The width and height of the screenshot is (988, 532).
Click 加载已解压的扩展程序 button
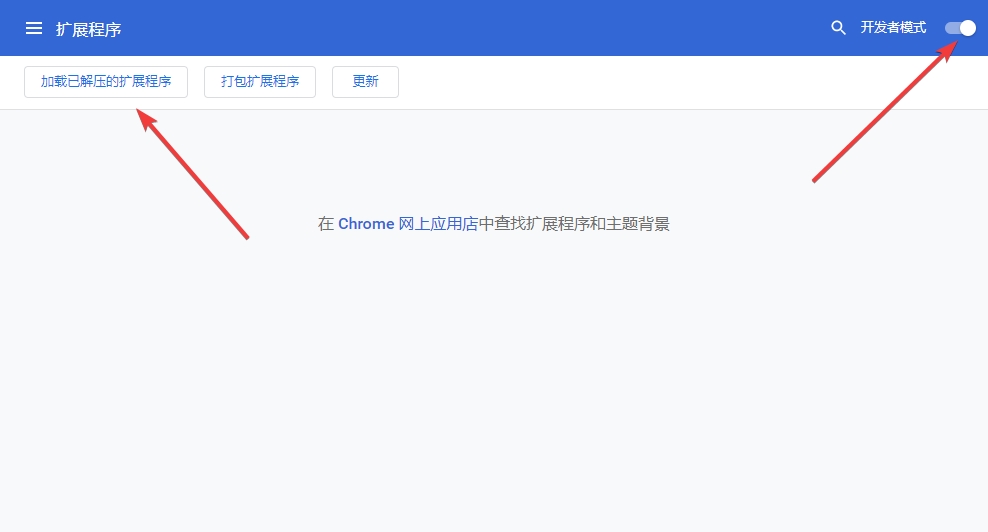[106, 82]
